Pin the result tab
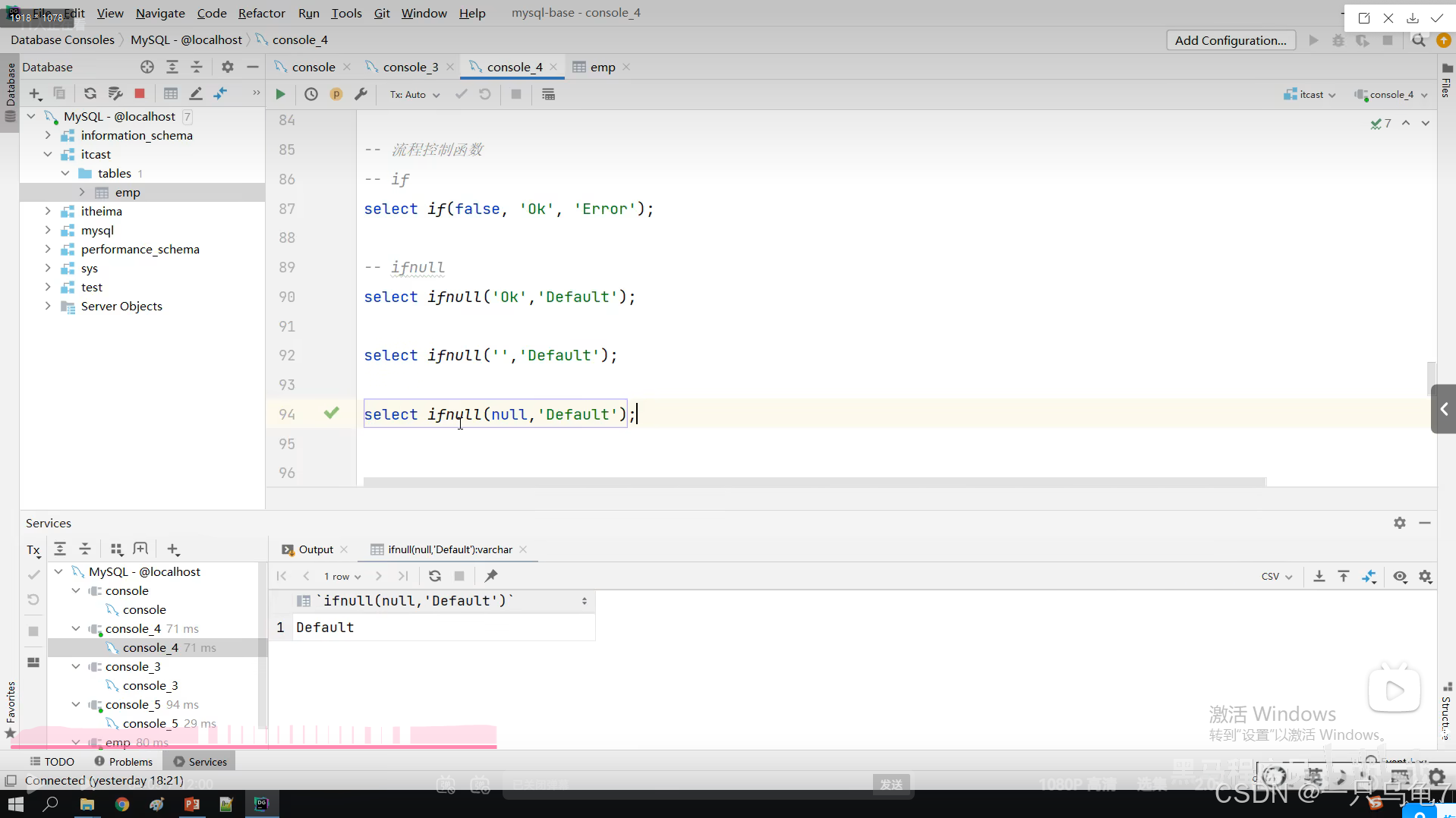Screen dimensions: 1456x818 491,576
